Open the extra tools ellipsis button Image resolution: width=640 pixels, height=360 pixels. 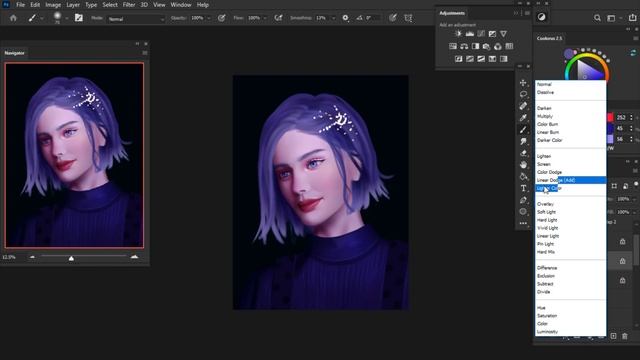pos(523,223)
